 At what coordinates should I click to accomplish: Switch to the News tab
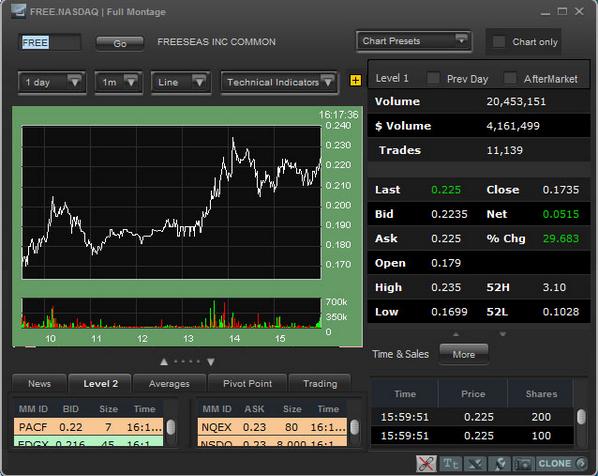(x=39, y=384)
